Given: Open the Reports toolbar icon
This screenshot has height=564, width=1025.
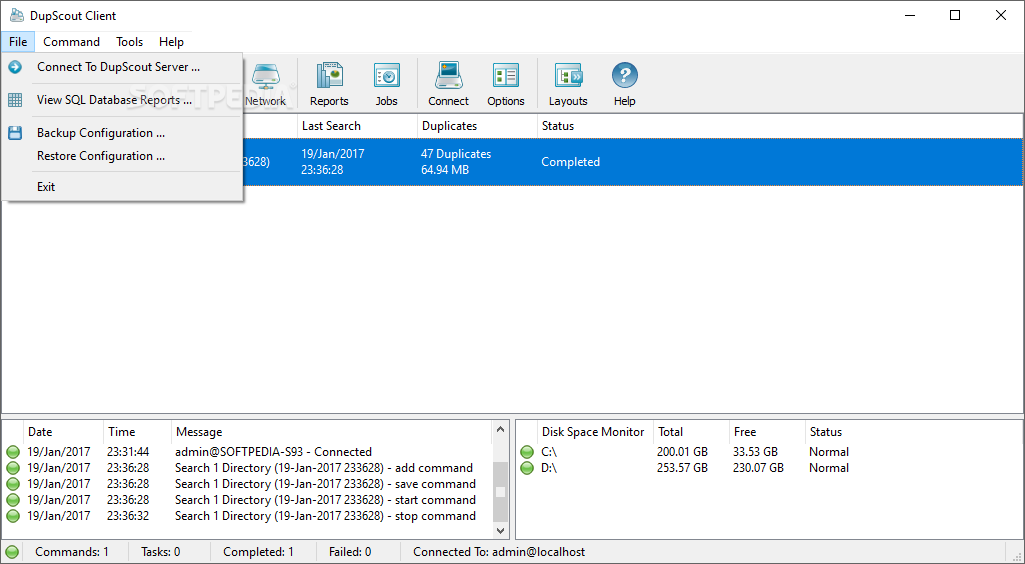Looking at the screenshot, I should click(329, 76).
